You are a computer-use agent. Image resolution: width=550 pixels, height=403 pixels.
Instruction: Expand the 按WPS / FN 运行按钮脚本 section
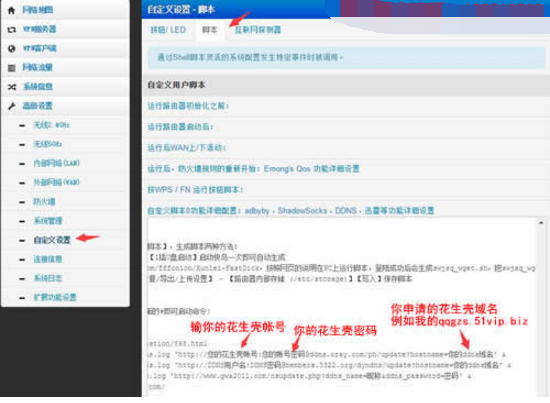(195, 190)
